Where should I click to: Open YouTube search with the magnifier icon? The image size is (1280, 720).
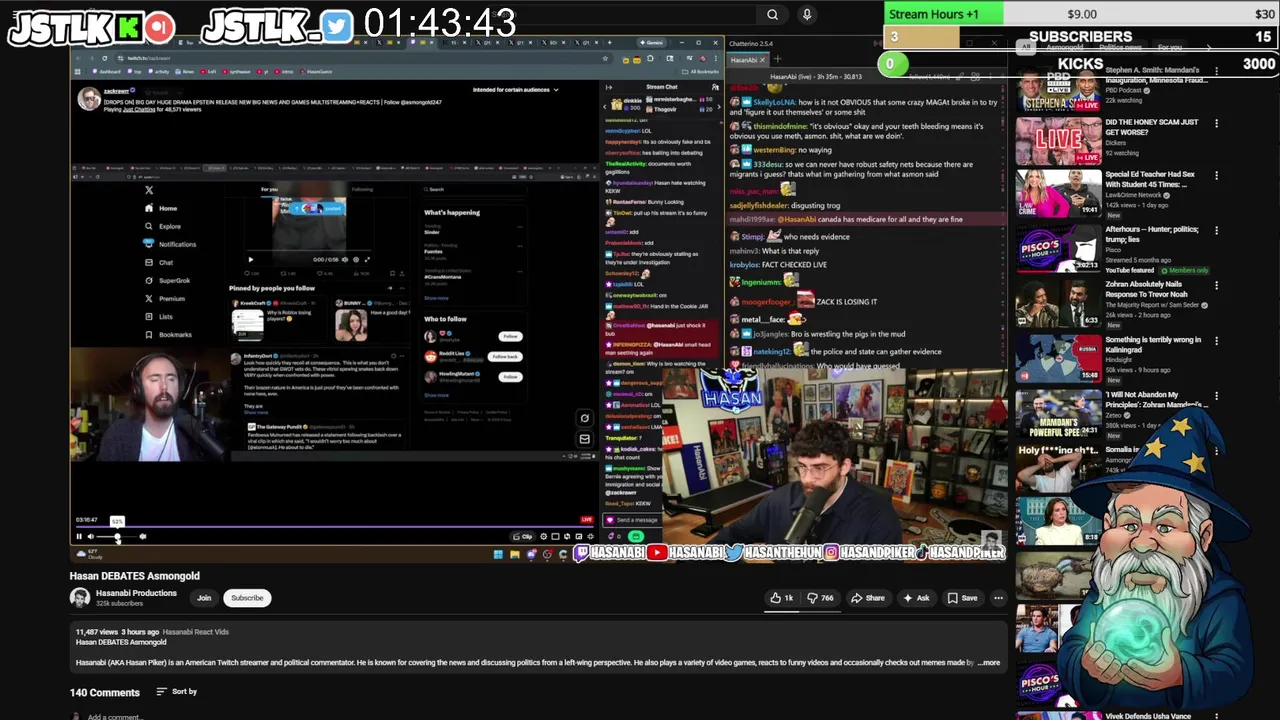tap(772, 14)
